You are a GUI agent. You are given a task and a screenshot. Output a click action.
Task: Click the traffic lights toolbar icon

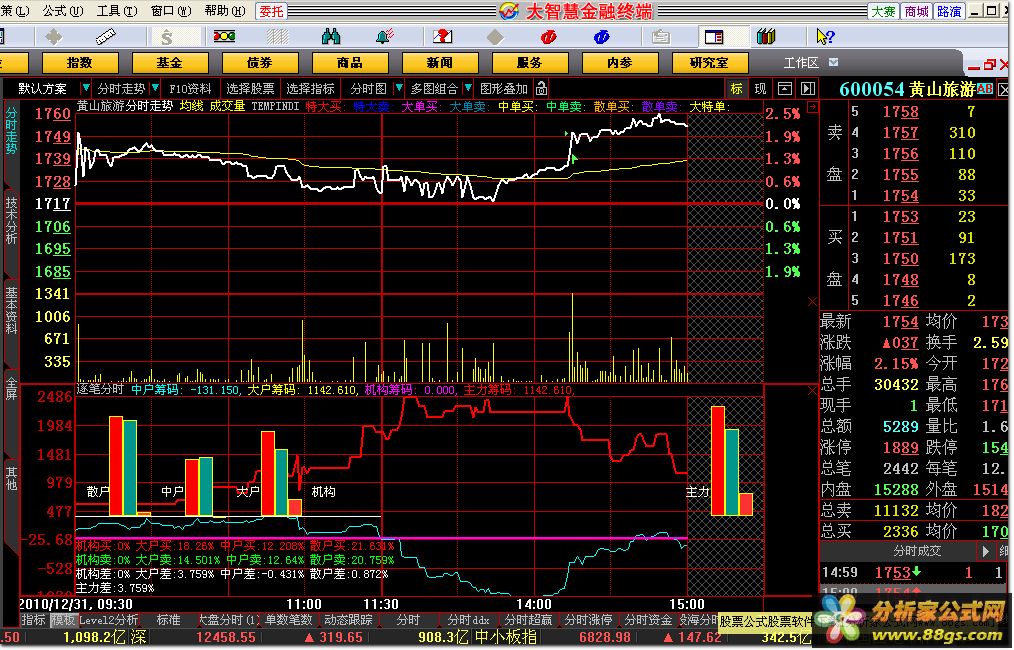click(x=224, y=37)
